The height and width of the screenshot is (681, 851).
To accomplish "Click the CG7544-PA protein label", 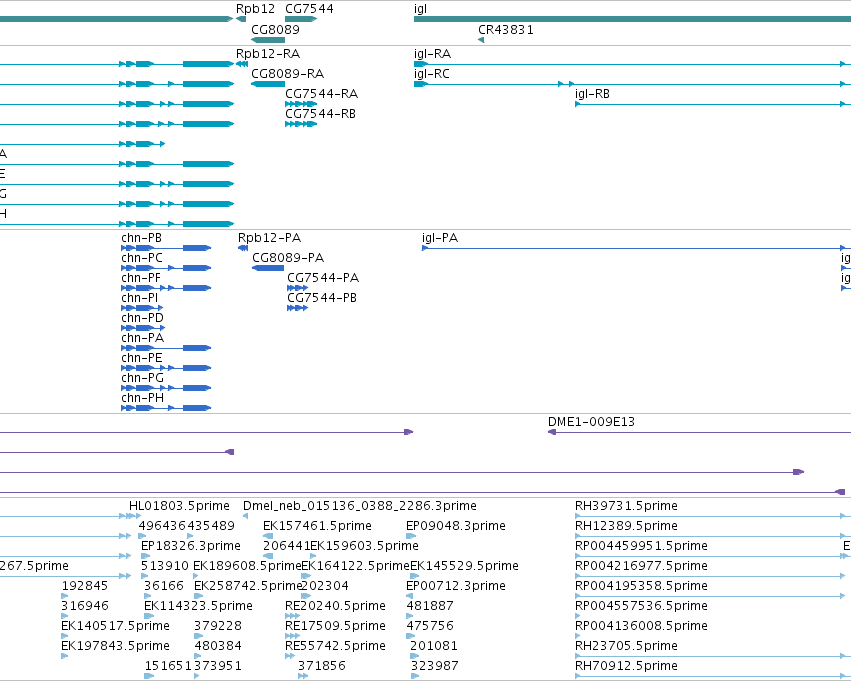I will click(x=323, y=278).
